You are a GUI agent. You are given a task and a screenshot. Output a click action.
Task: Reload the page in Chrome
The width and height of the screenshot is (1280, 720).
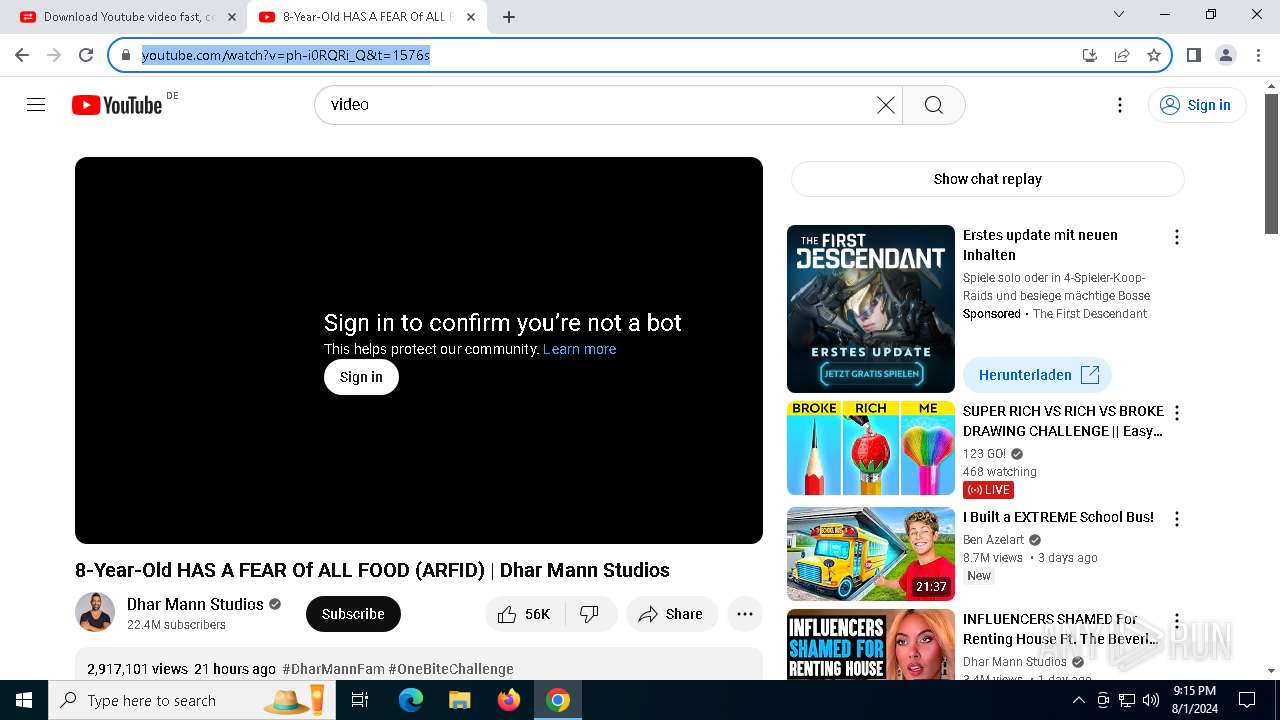pyautogui.click(x=86, y=55)
